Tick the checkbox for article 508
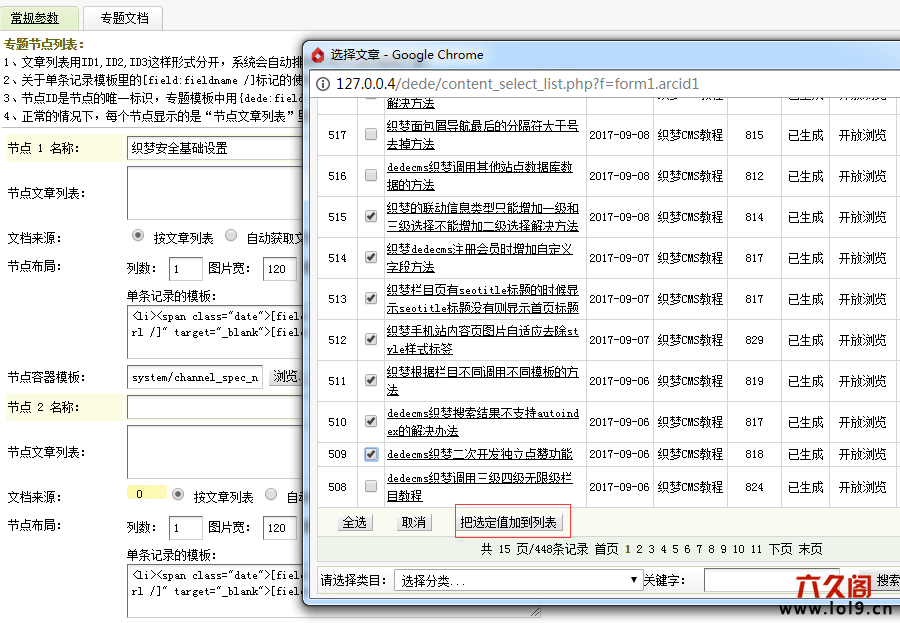 click(x=371, y=487)
